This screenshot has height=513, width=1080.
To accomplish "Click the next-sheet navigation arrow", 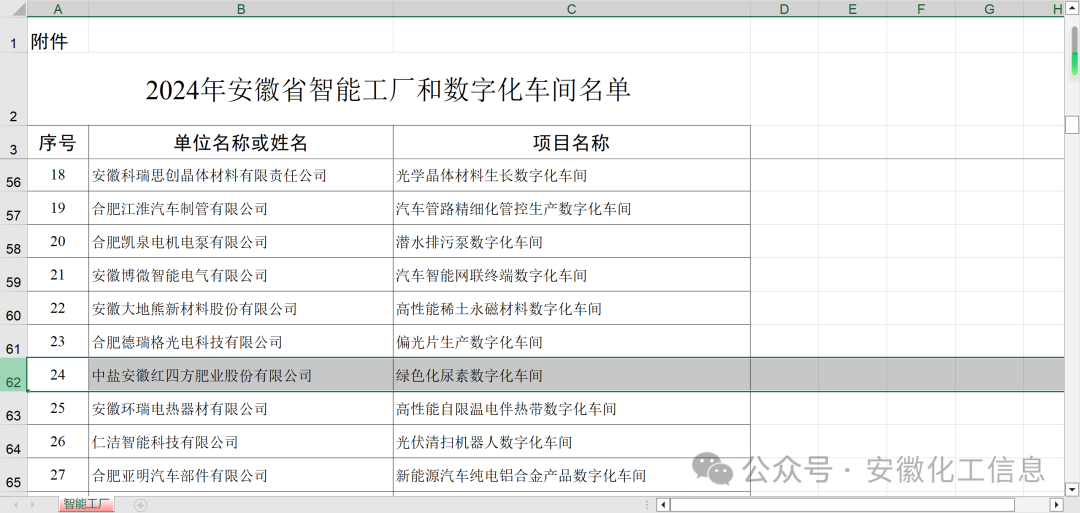I will (x=34, y=505).
